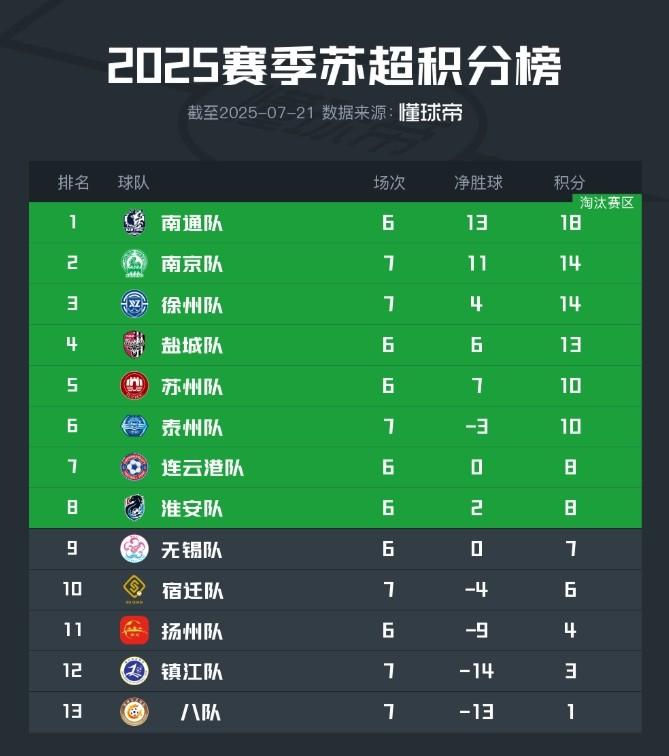Select the 宿迁队 team logo
669x756 pixels.
coord(134,590)
